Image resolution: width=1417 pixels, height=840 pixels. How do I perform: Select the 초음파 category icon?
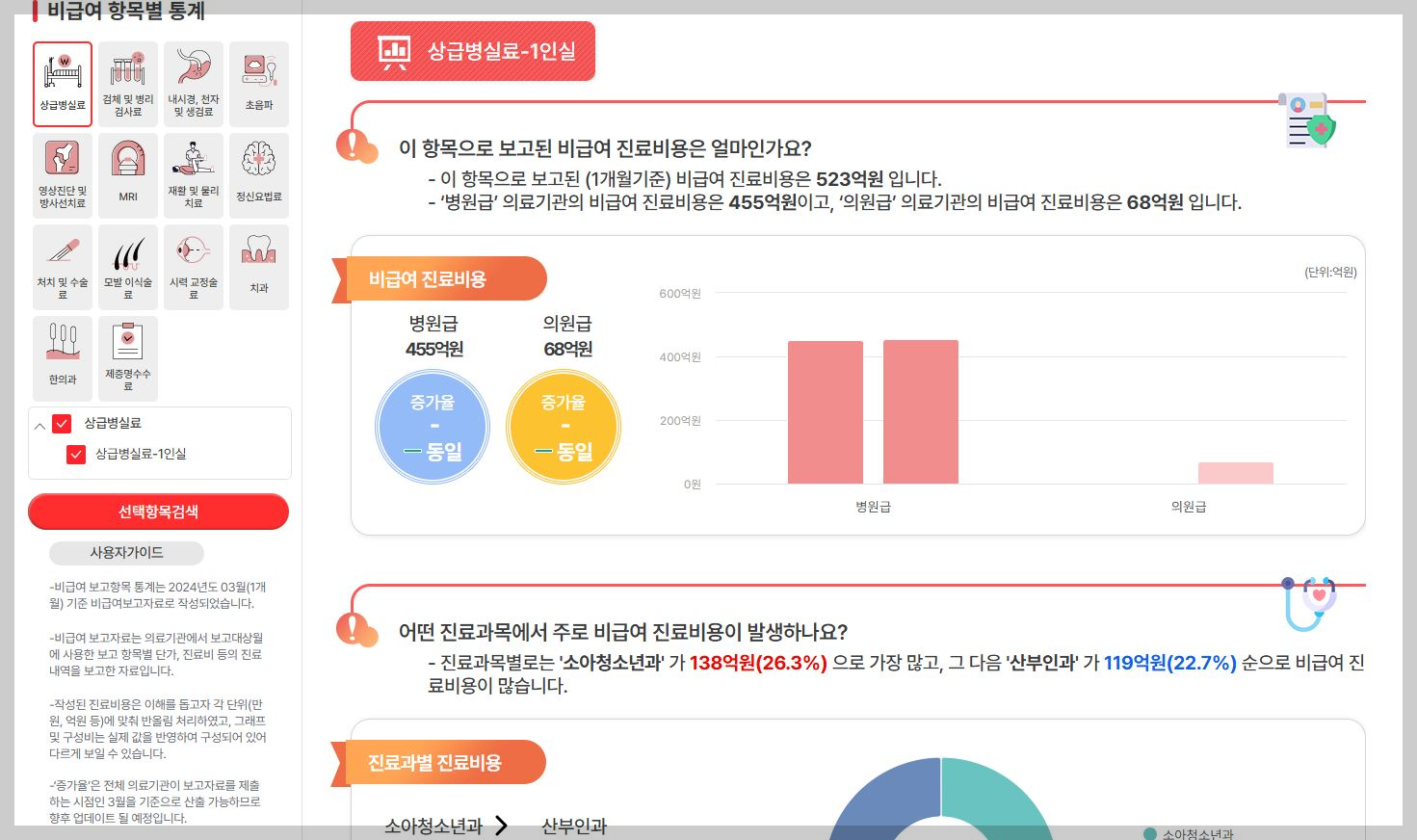pos(259,84)
